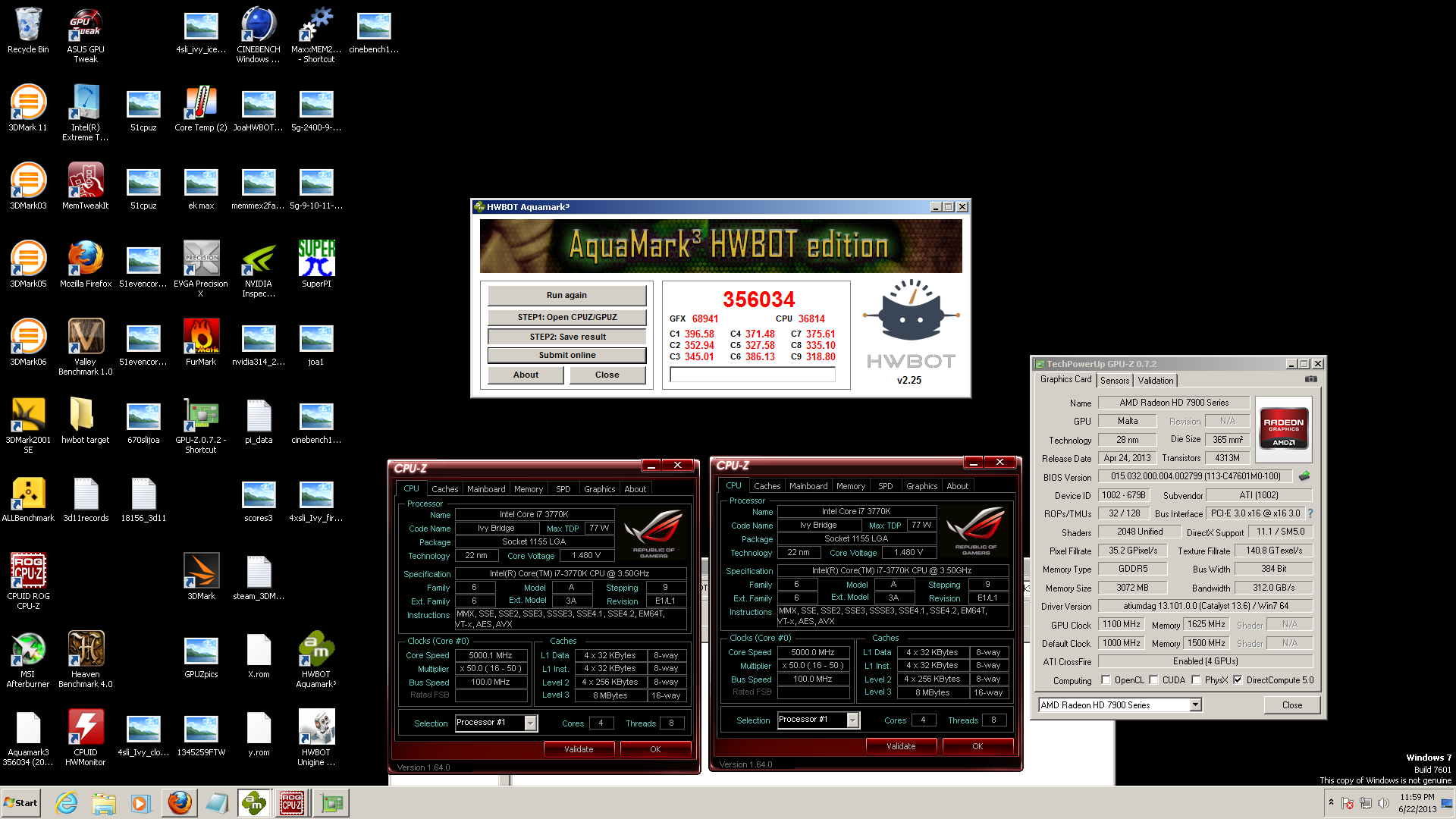Open About tab in right CPU-Z
Screen dimensions: 1456x819
(957, 486)
